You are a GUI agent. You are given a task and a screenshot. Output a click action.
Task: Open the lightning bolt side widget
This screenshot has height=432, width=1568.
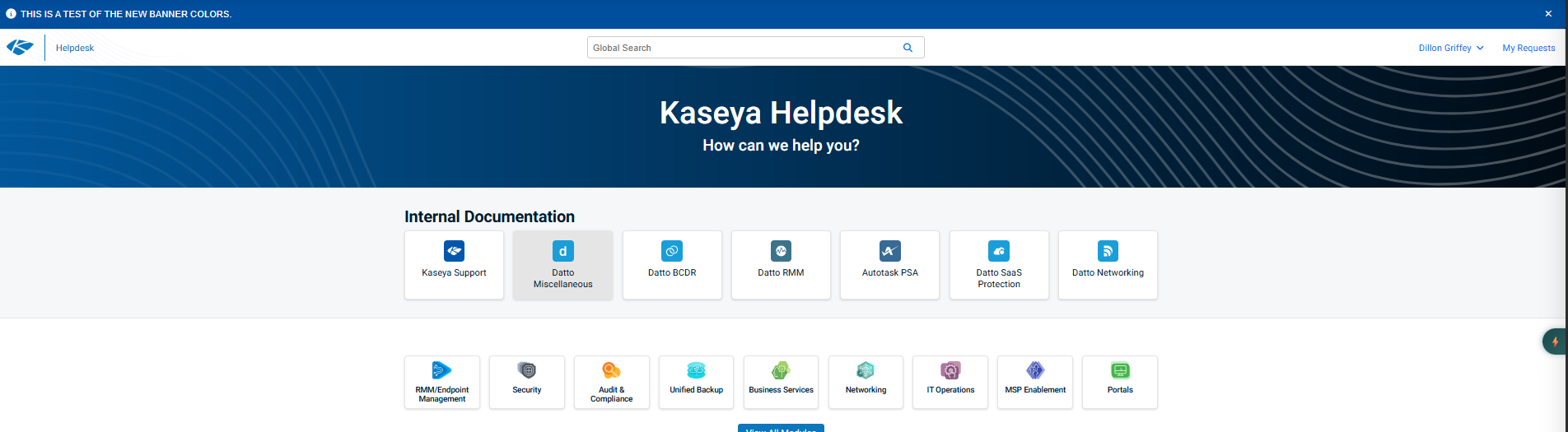1555,341
